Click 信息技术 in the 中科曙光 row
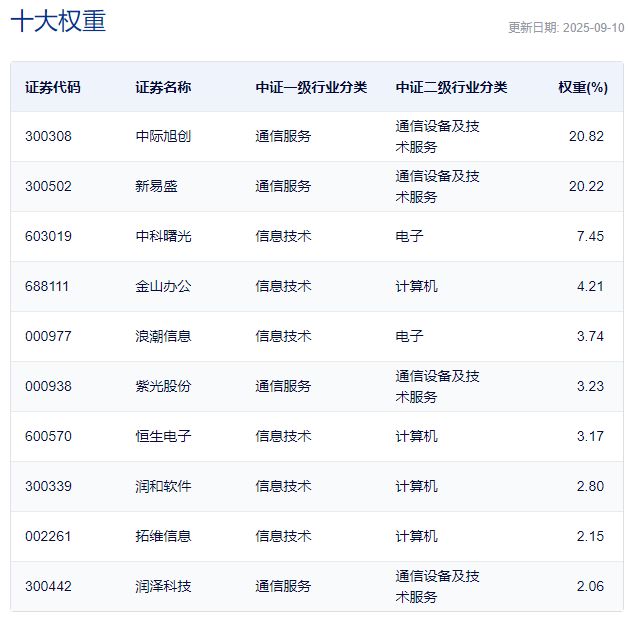 pyautogui.click(x=283, y=236)
